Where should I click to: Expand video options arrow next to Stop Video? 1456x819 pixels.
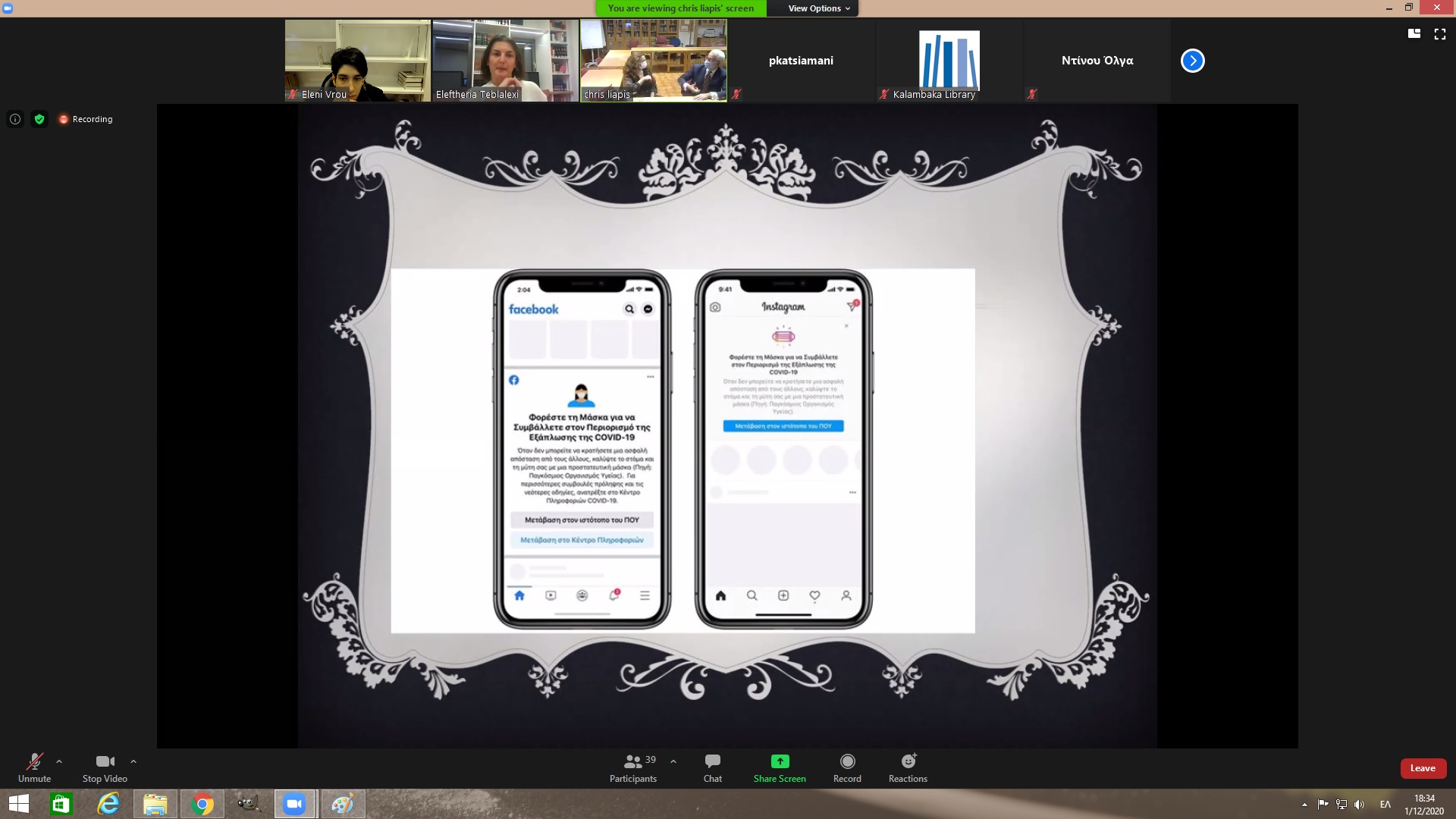[x=133, y=761]
